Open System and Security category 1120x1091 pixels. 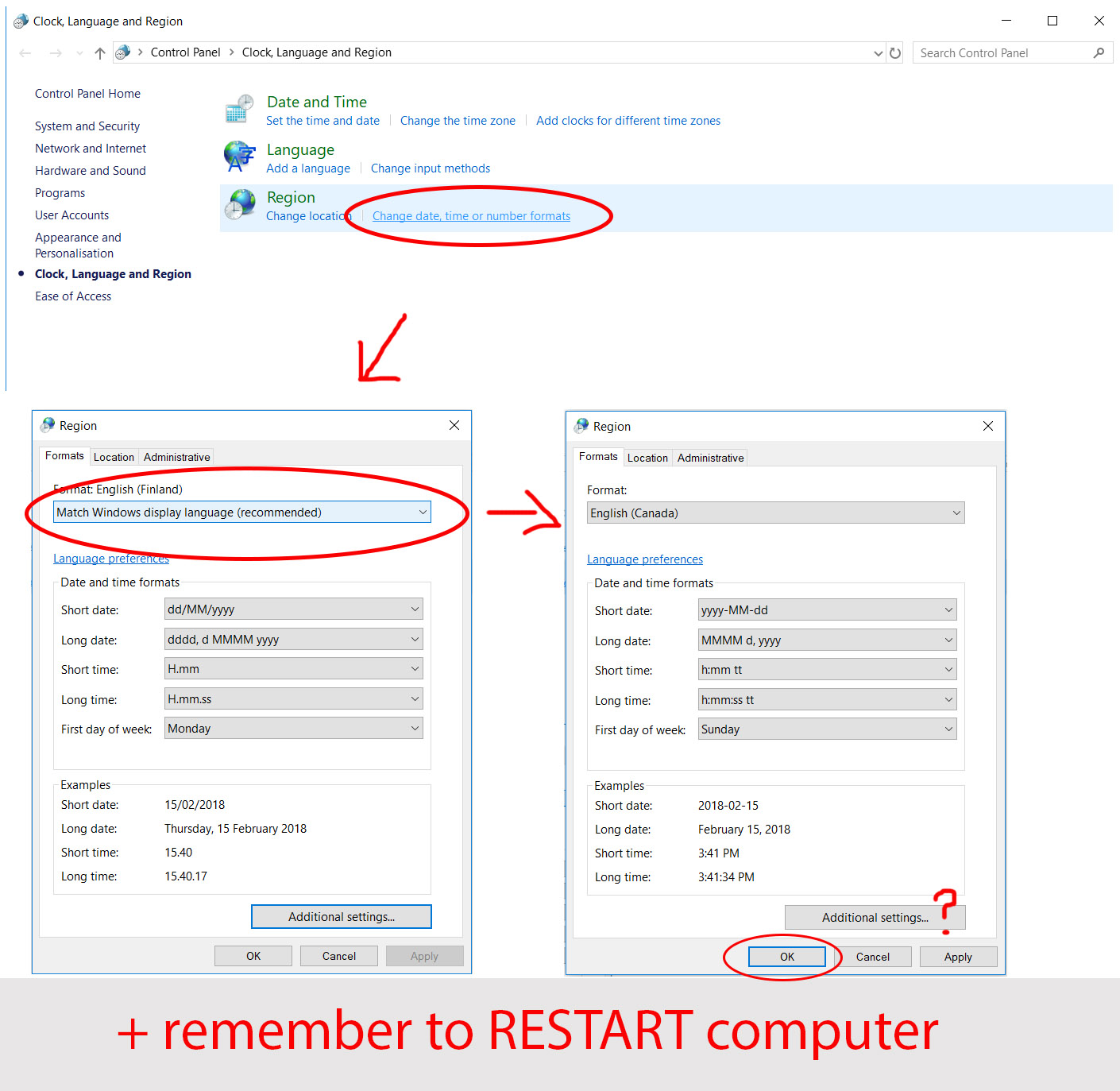pos(87,126)
